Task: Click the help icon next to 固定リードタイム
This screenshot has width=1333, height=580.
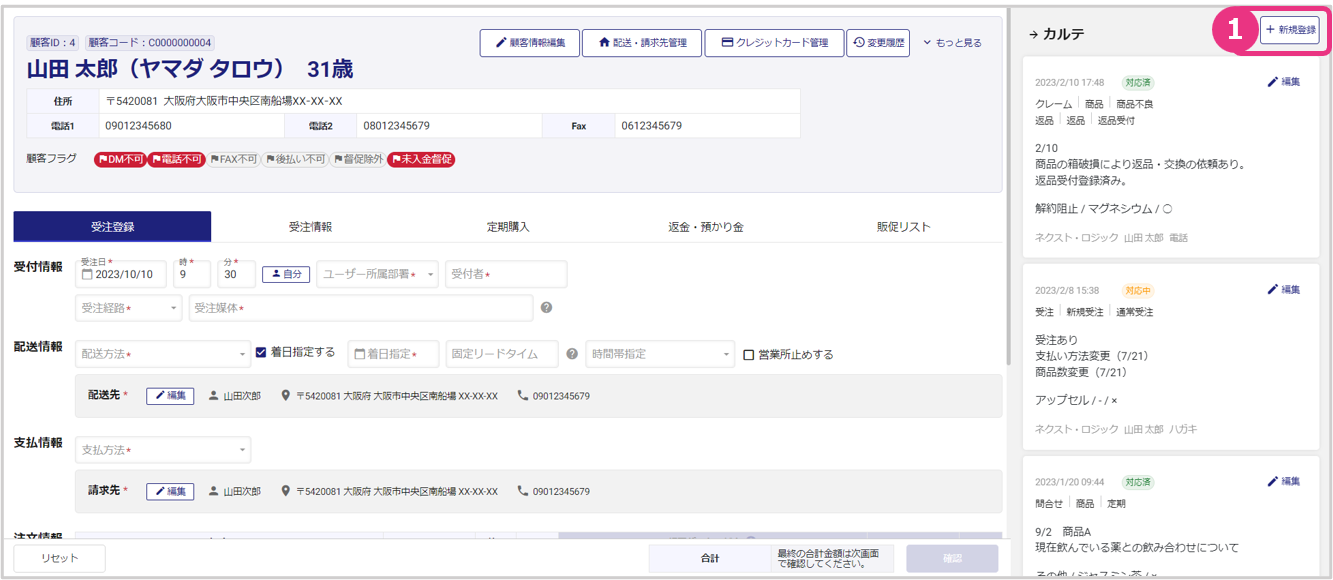Action: [572, 354]
